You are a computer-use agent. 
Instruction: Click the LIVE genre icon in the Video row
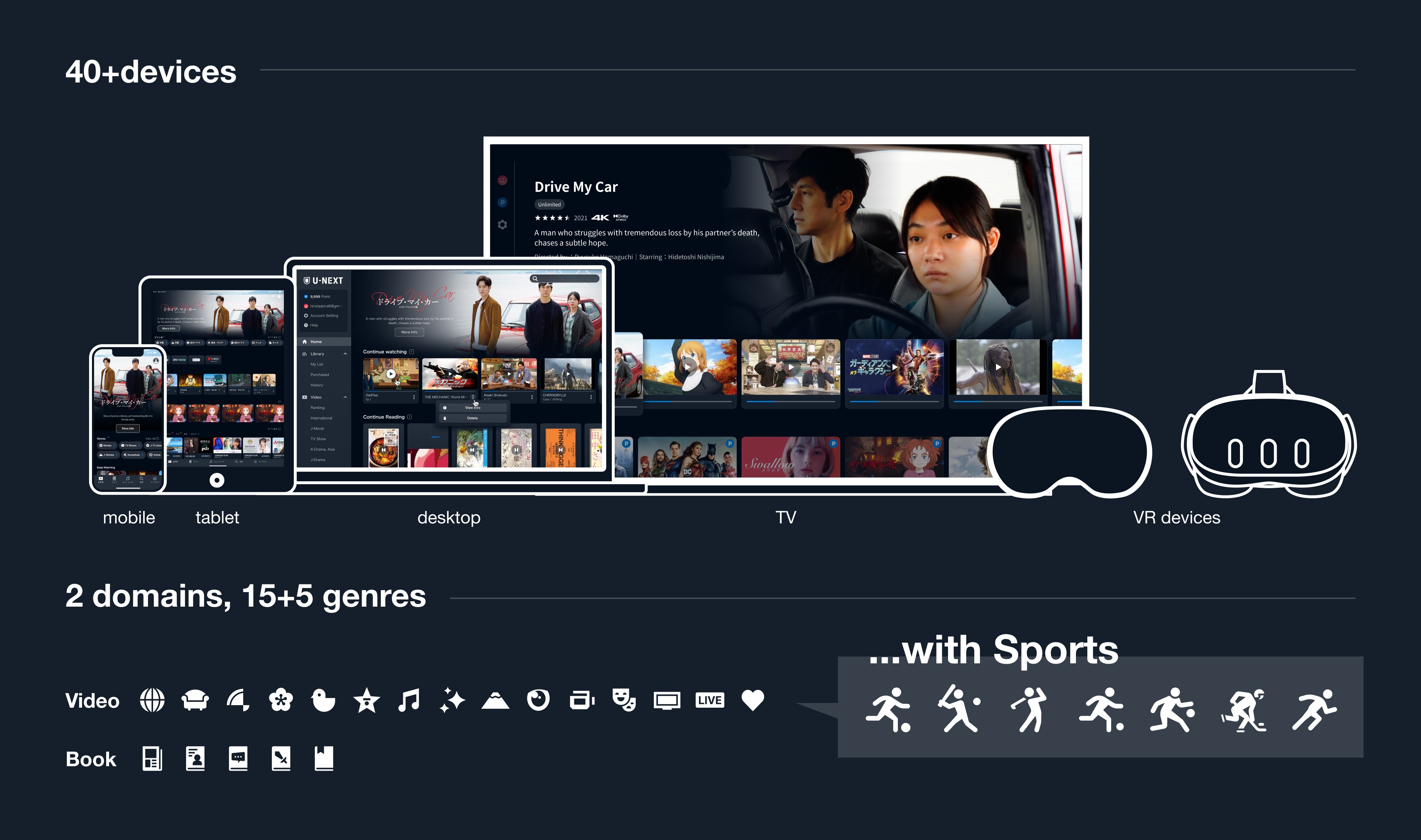coord(709,700)
